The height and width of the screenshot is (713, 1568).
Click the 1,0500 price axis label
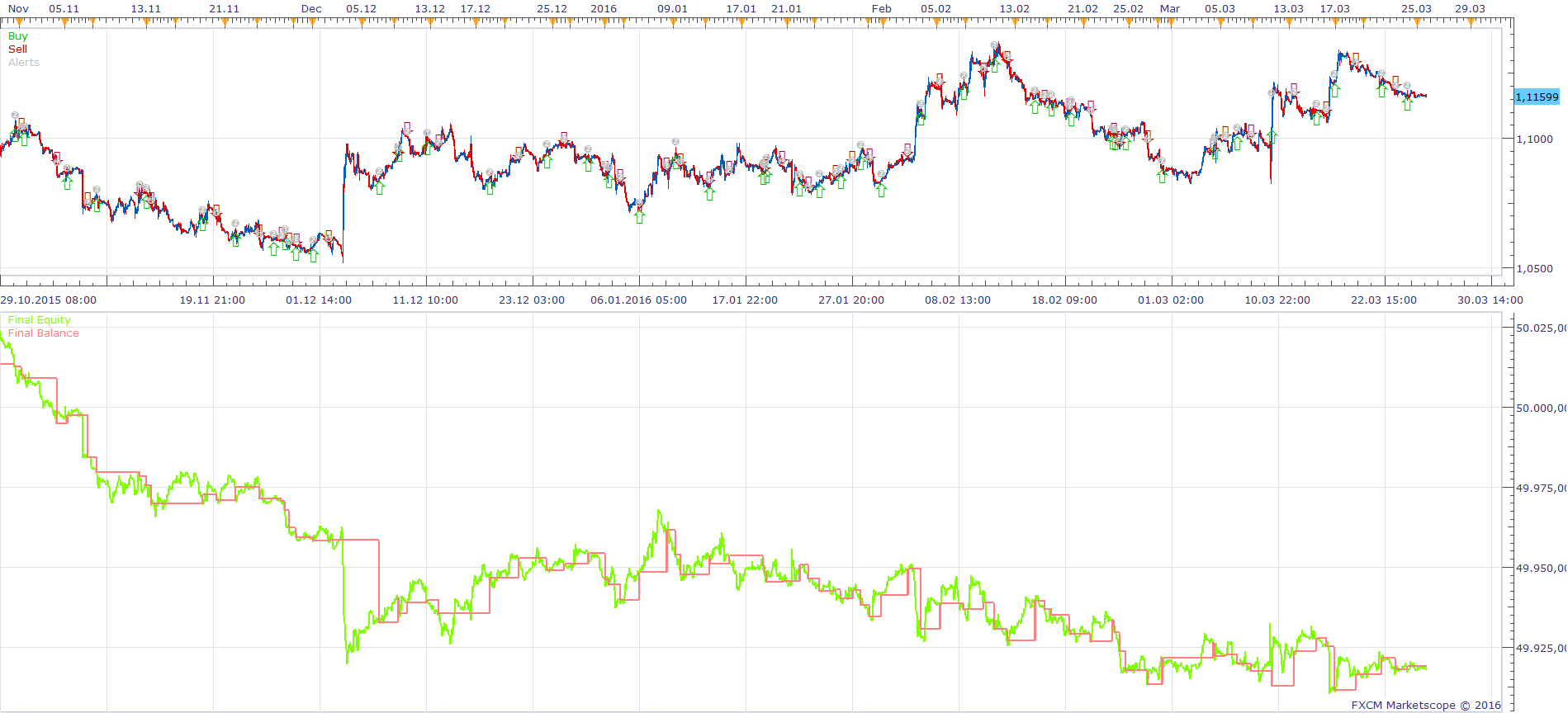(x=1534, y=269)
